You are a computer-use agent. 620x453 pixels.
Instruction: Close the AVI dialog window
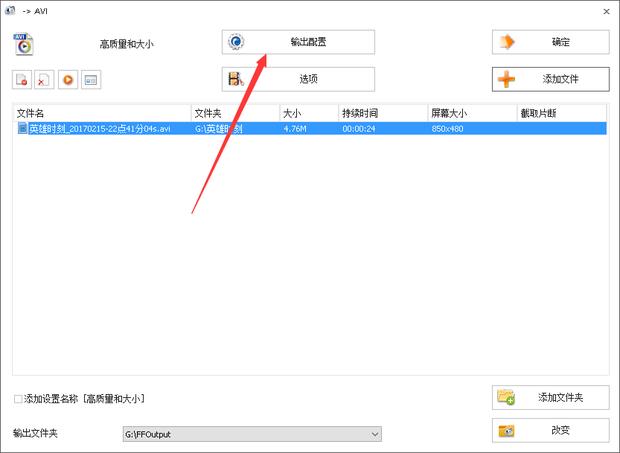pos(606,10)
